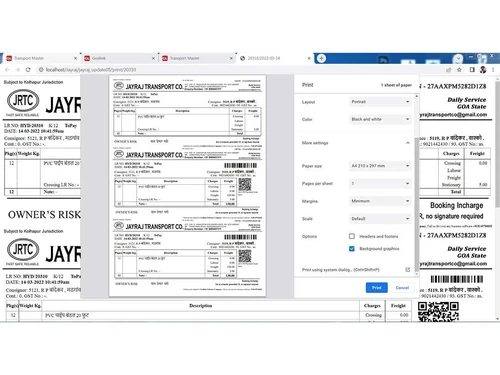The image size is (500, 375).
Task: Open the side panel icon in Chrome toolbar
Action: 472,70
